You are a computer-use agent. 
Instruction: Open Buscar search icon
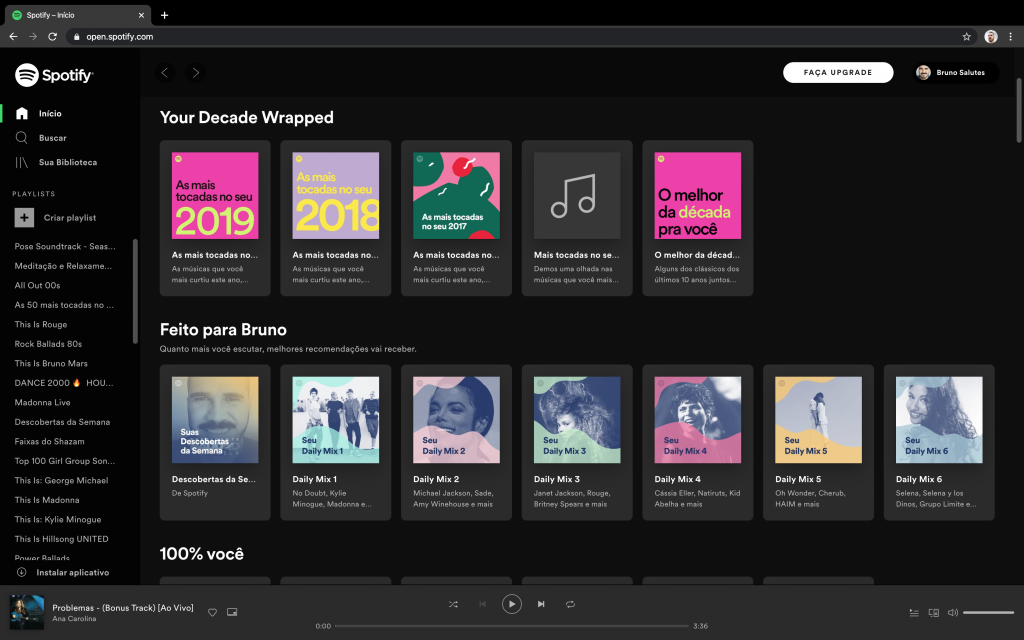coord(22,138)
